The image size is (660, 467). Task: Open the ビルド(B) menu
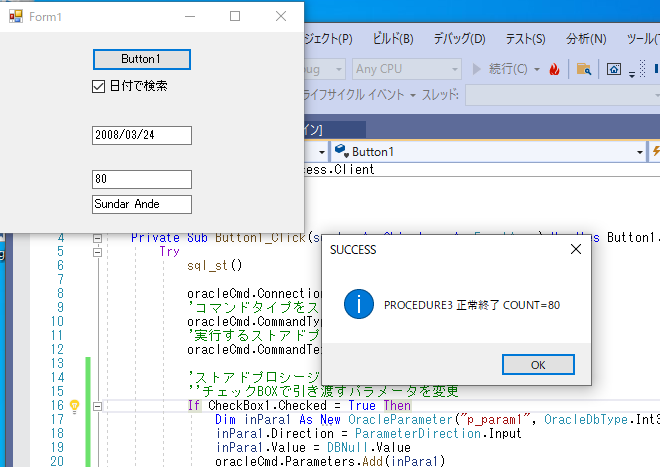pos(392,39)
